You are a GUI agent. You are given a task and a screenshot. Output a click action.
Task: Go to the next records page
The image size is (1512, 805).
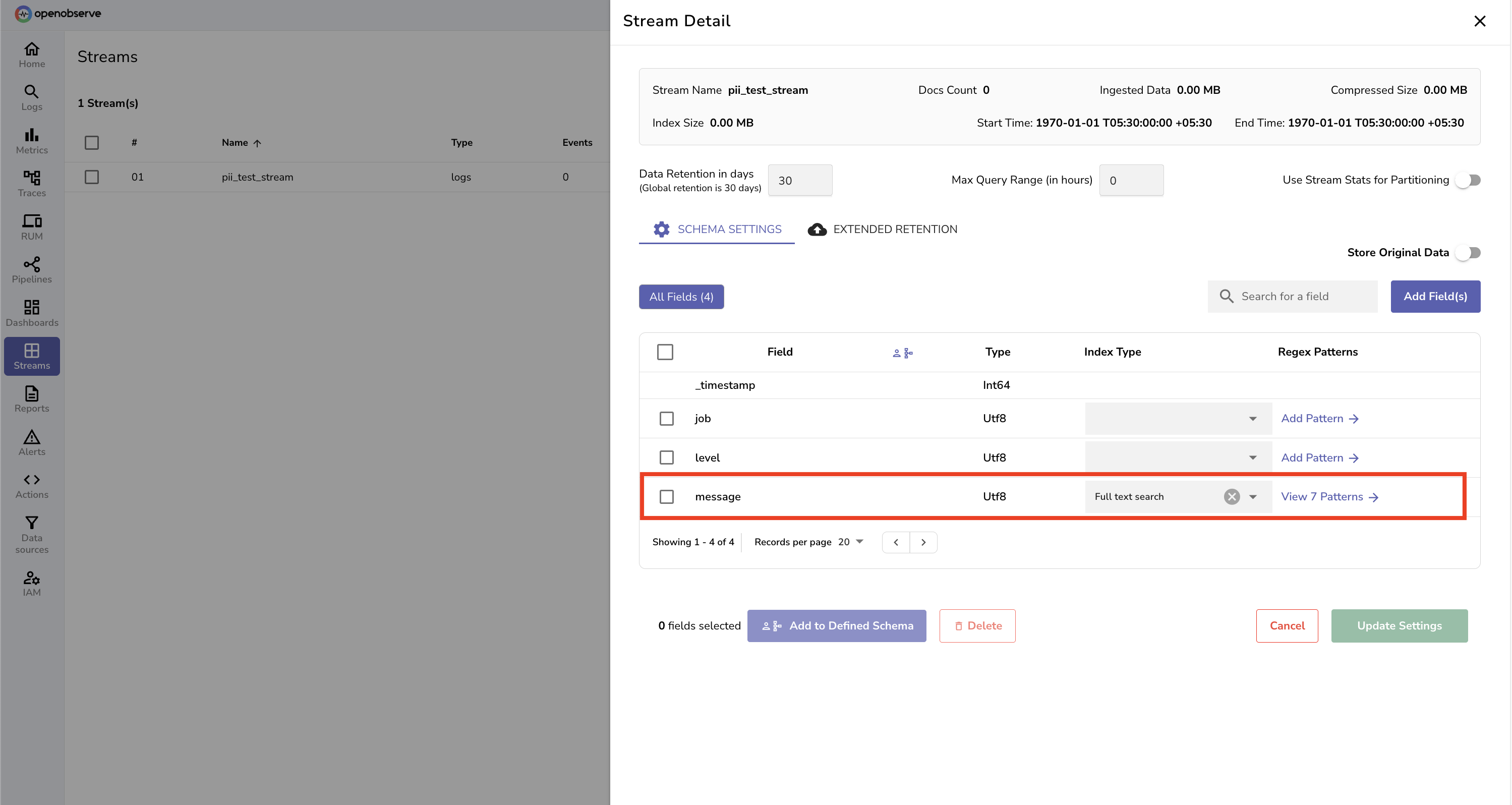click(923, 543)
